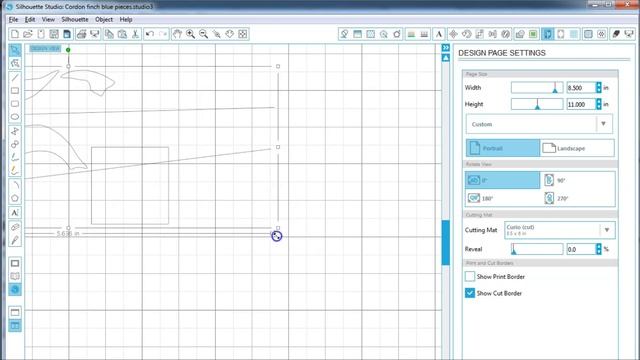Screen dimensions: 640x360
Task: Create a new document with the New icon
Action: click(15, 34)
